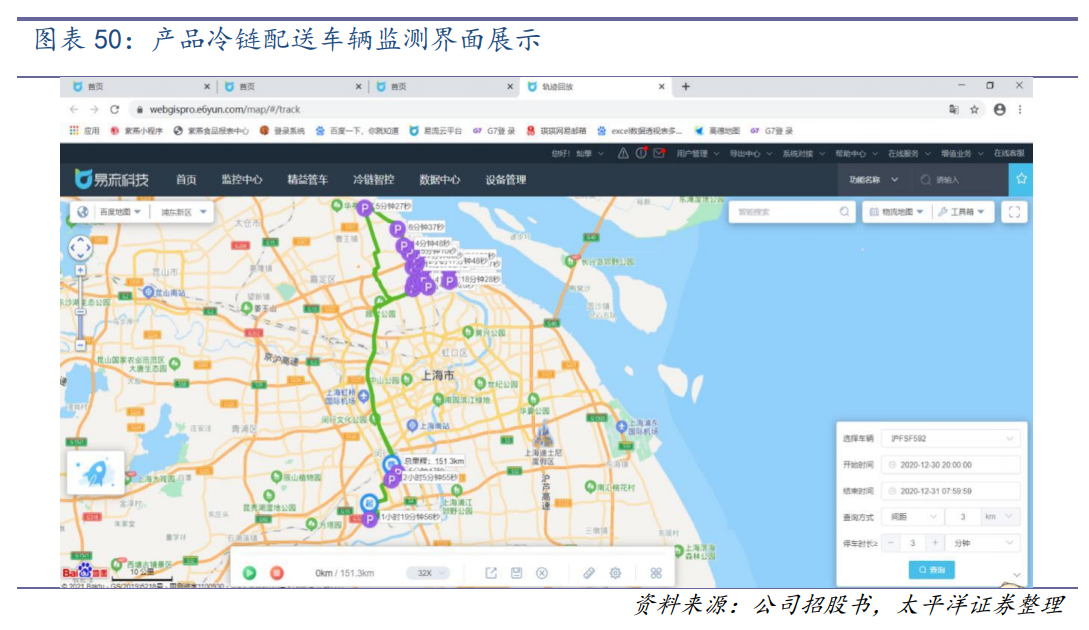
Task: Click the save icon in the playback bar
Action: [x=516, y=573]
